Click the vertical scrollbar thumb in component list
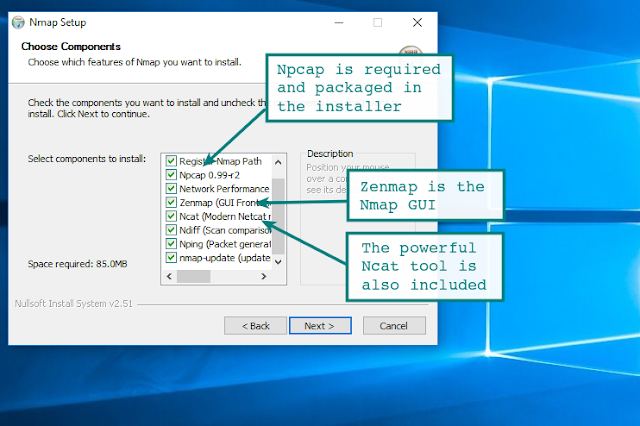 [278, 216]
